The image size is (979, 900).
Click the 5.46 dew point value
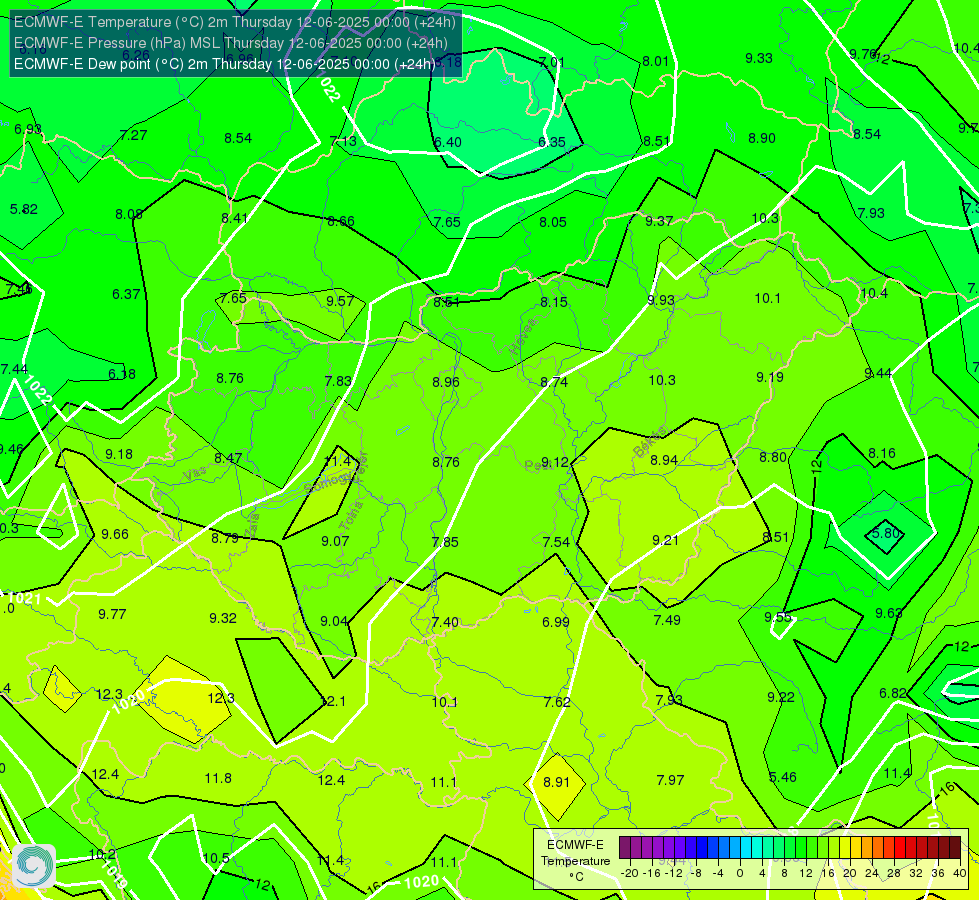click(x=782, y=777)
